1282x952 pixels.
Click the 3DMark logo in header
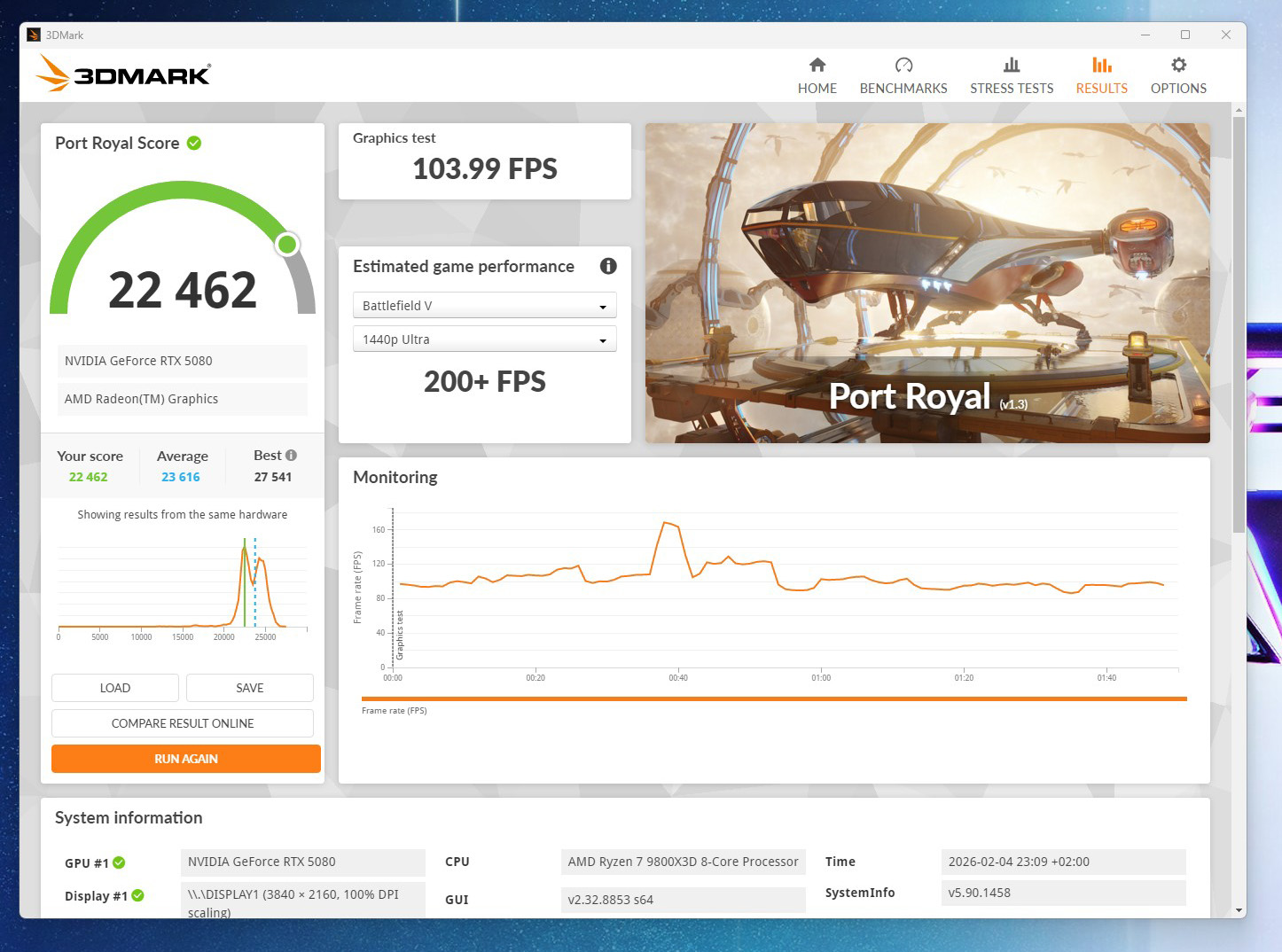[x=123, y=74]
